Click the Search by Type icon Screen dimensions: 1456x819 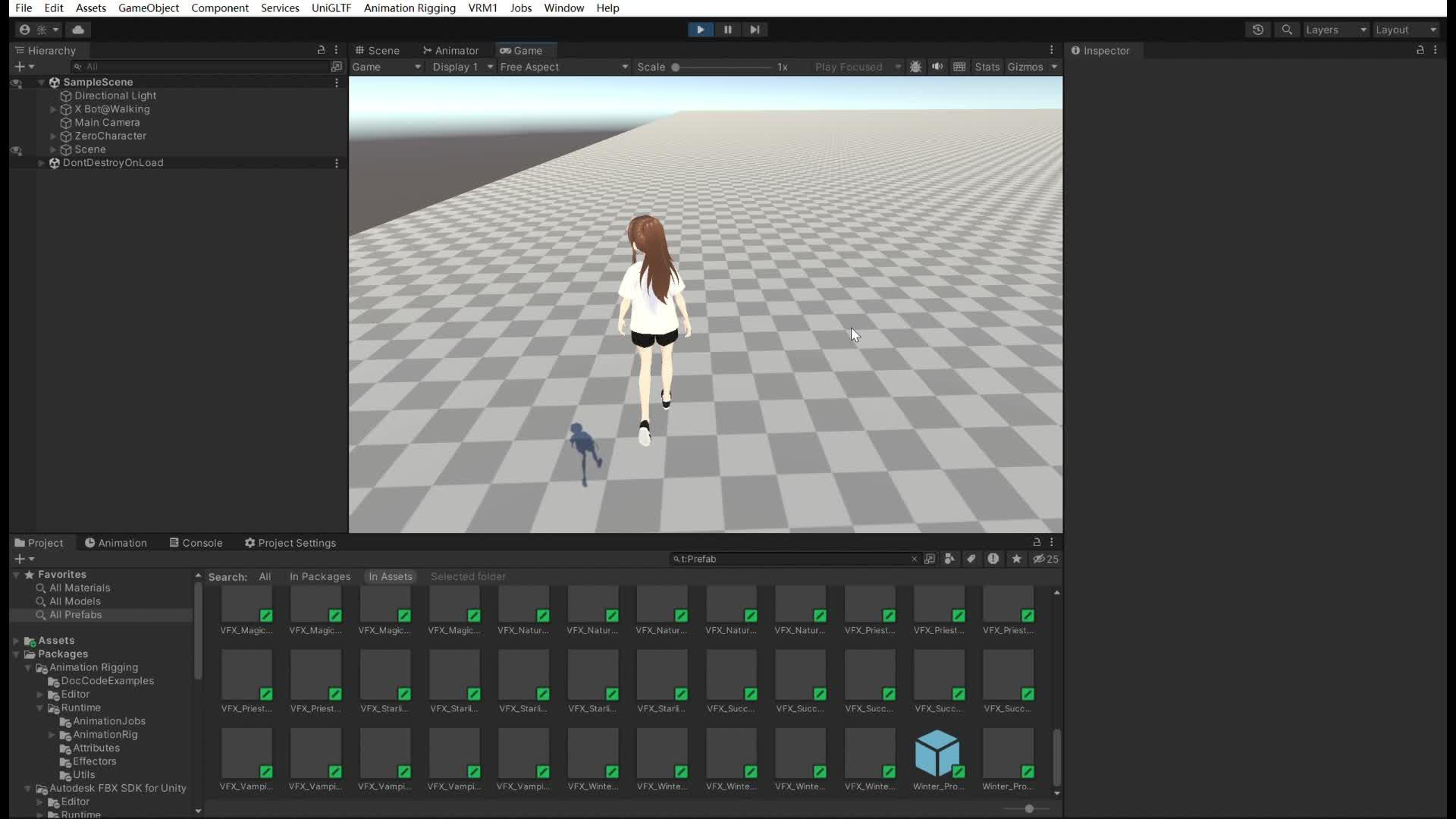[x=949, y=559]
